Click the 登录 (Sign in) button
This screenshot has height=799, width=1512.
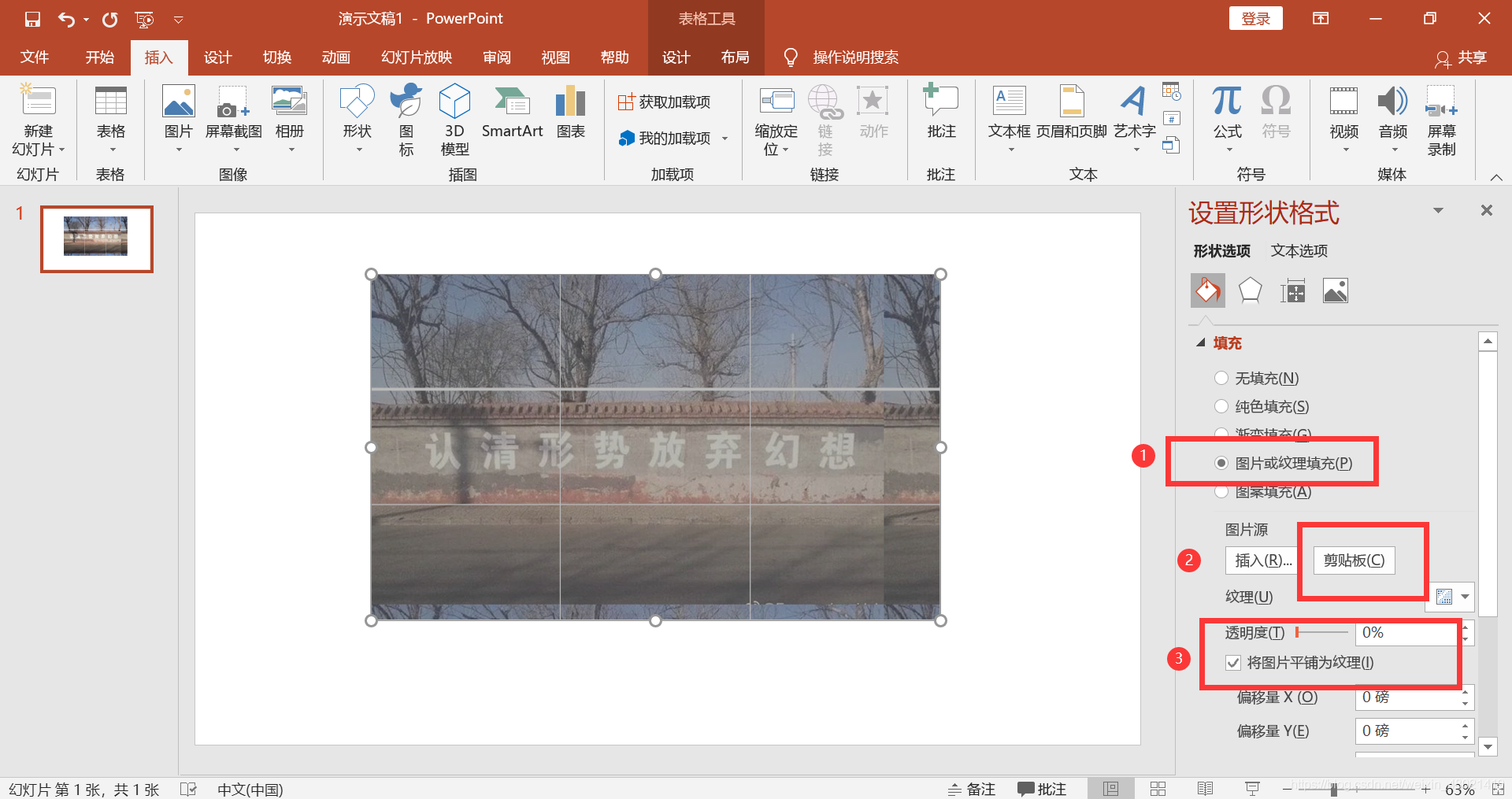click(1255, 19)
